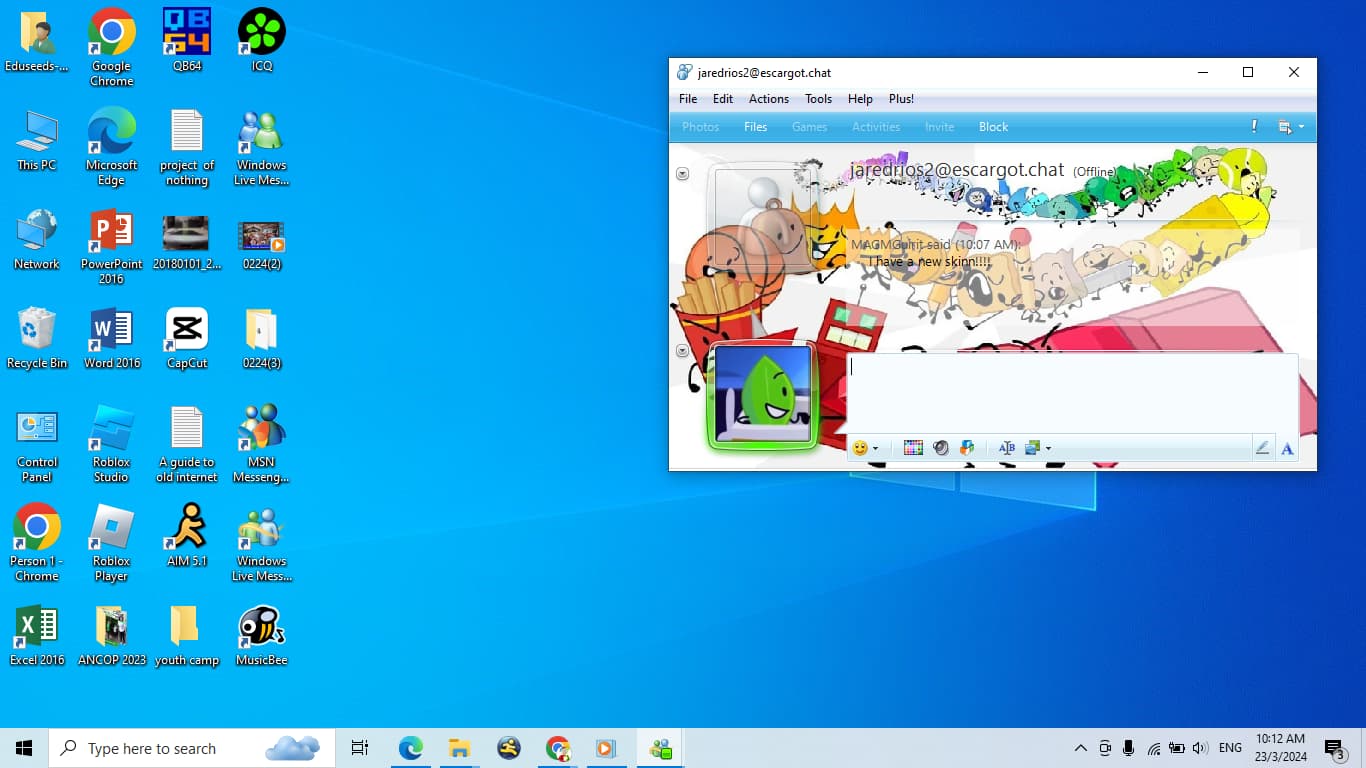Open the emoticon picker smiley
Image resolution: width=1366 pixels, height=768 pixels.
coord(859,448)
